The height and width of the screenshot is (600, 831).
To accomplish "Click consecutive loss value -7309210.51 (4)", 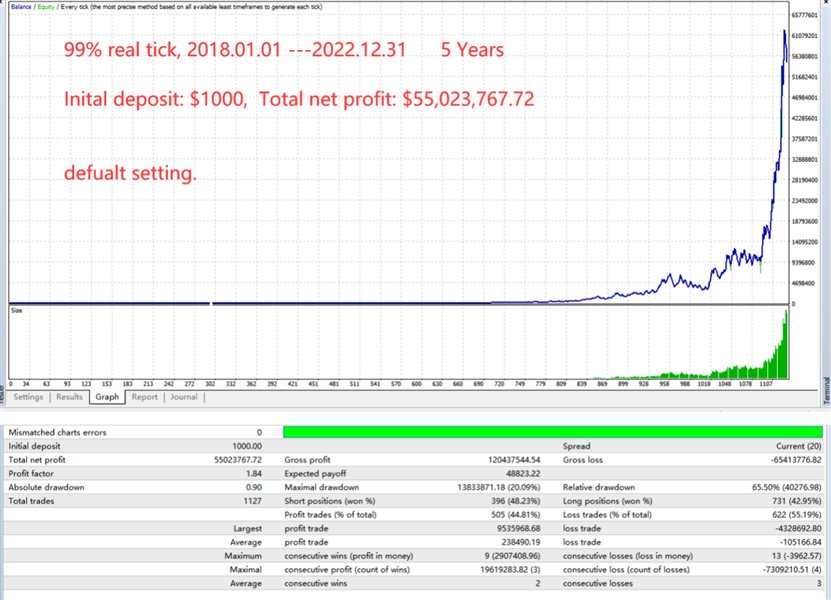I will pos(792,570).
